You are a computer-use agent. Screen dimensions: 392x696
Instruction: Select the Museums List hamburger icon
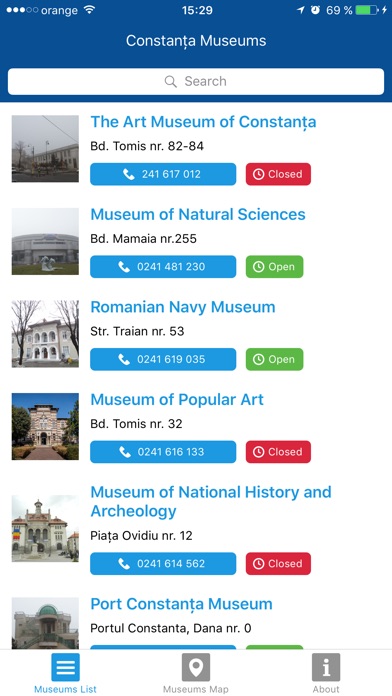coord(65,667)
